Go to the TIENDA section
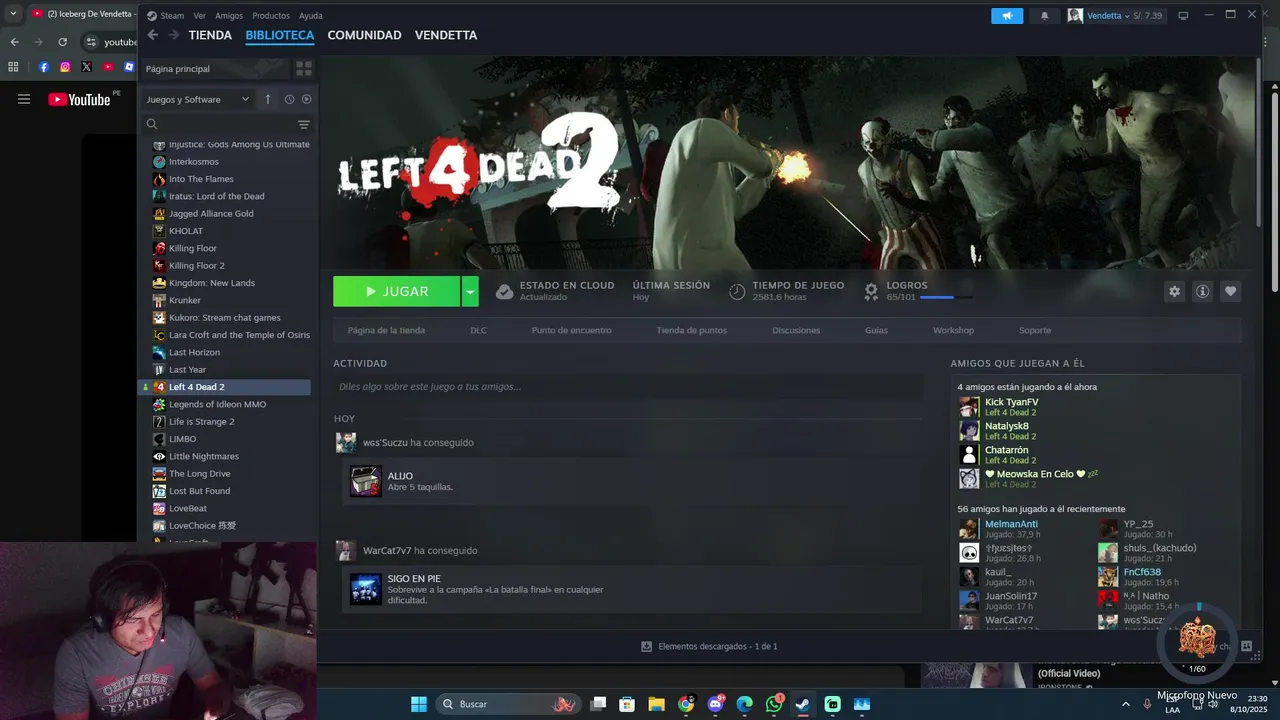Image resolution: width=1280 pixels, height=720 pixels. click(x=210, y=35)
